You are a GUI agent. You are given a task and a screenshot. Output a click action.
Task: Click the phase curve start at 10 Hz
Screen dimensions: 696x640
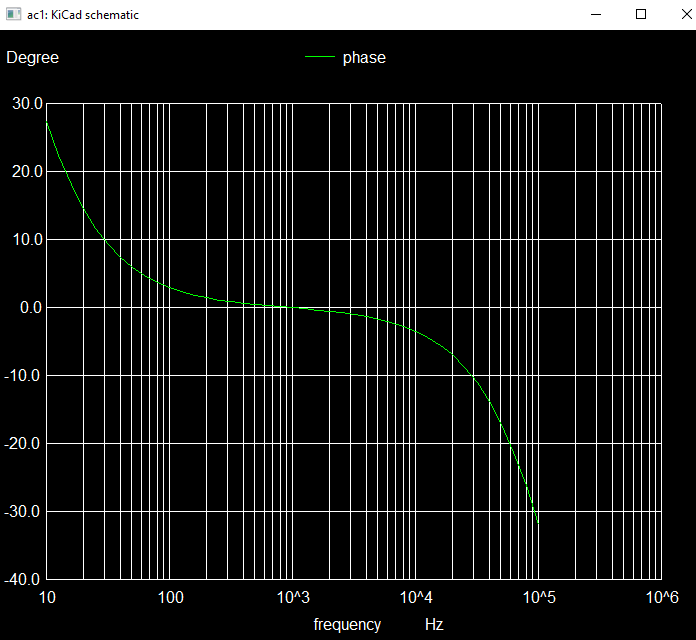[47, 121]
